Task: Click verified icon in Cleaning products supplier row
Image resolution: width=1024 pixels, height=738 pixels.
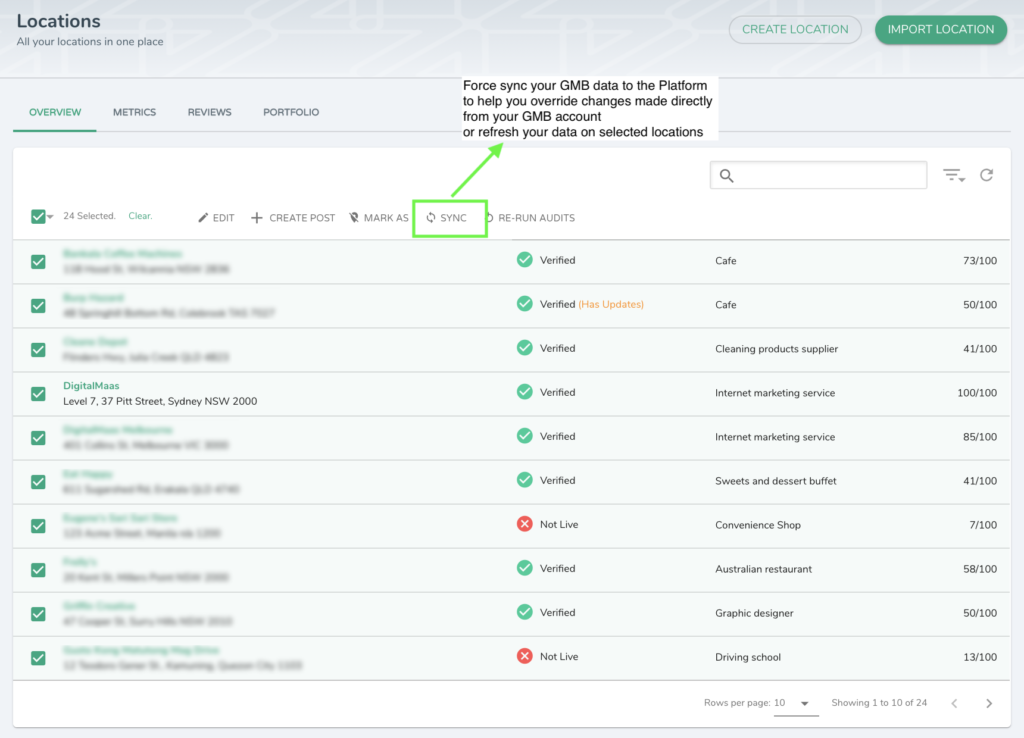Action: [524, 347]
